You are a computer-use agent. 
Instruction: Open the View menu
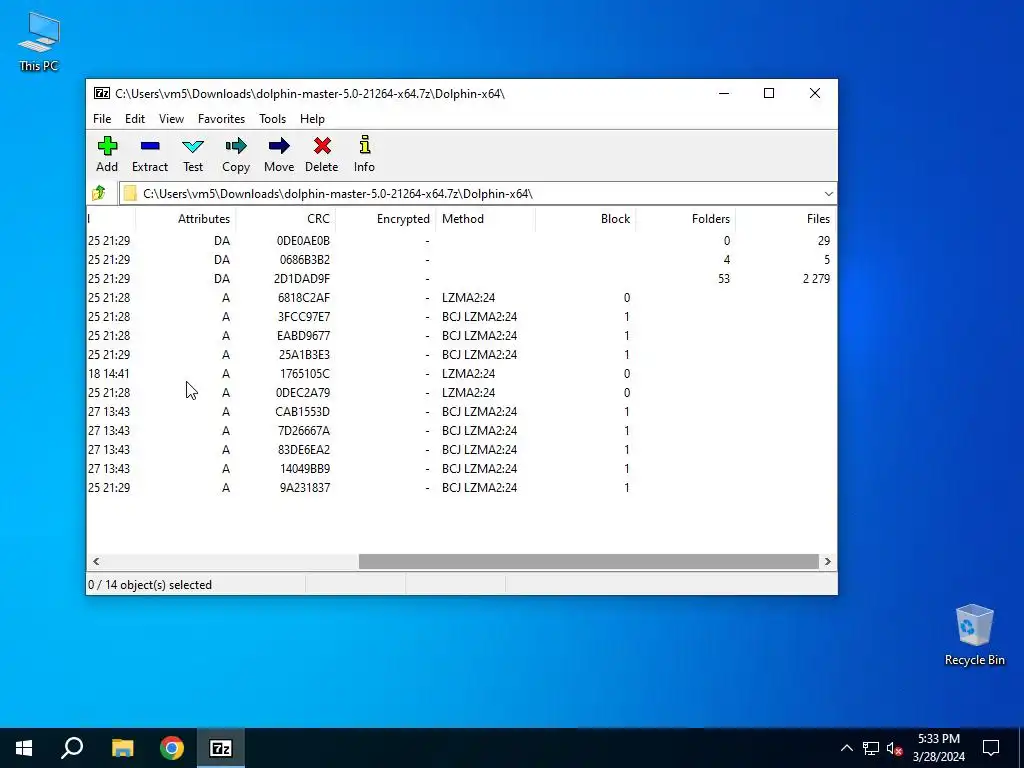tap(171, 119)
